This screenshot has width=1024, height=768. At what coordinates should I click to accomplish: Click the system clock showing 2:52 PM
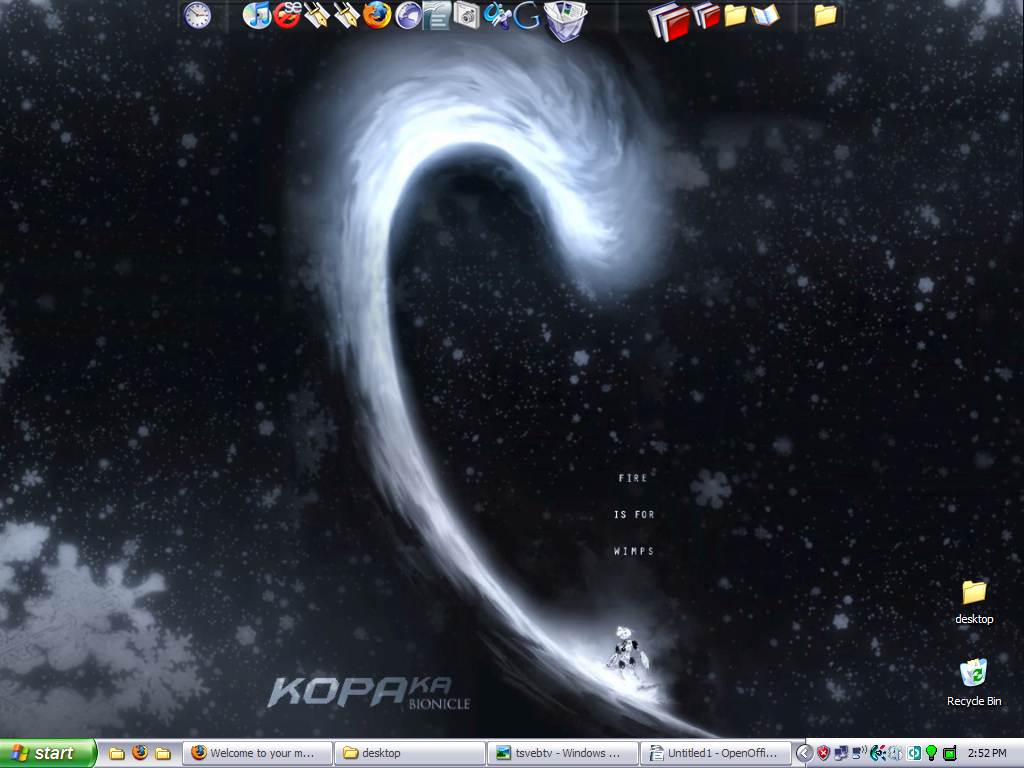coord(987,753)
